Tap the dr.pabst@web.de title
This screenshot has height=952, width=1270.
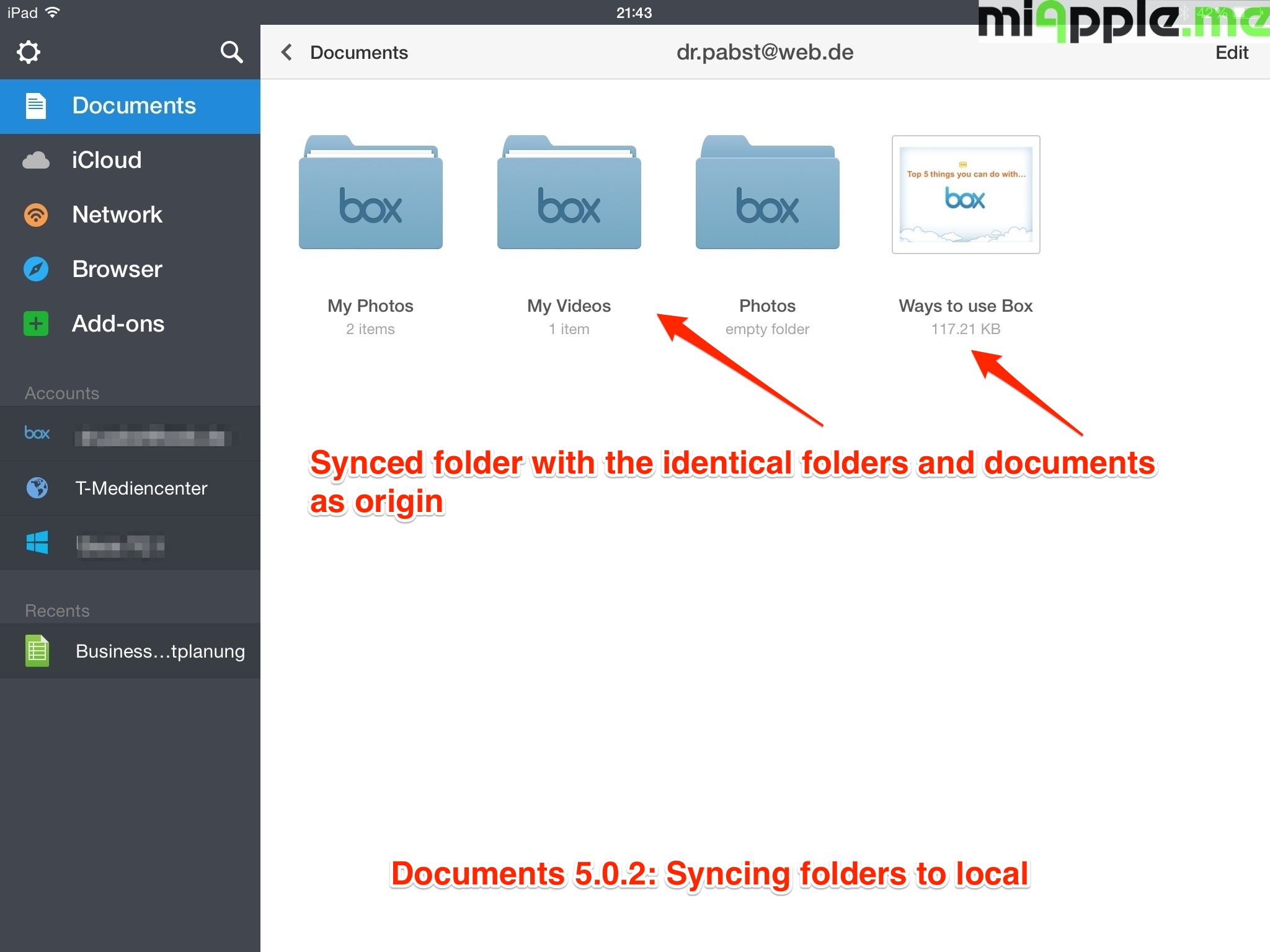tap(765, 53)
